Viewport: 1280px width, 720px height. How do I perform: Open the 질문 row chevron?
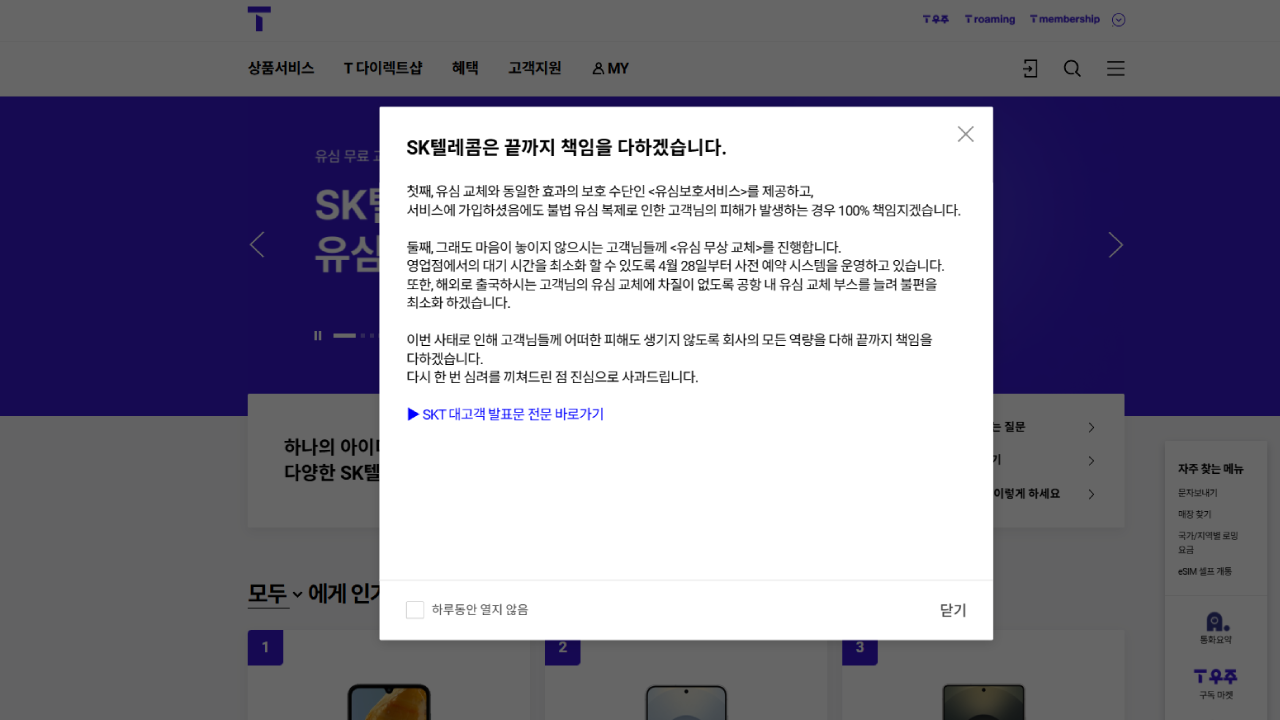pyautogui.click(x=1091, y=427)
